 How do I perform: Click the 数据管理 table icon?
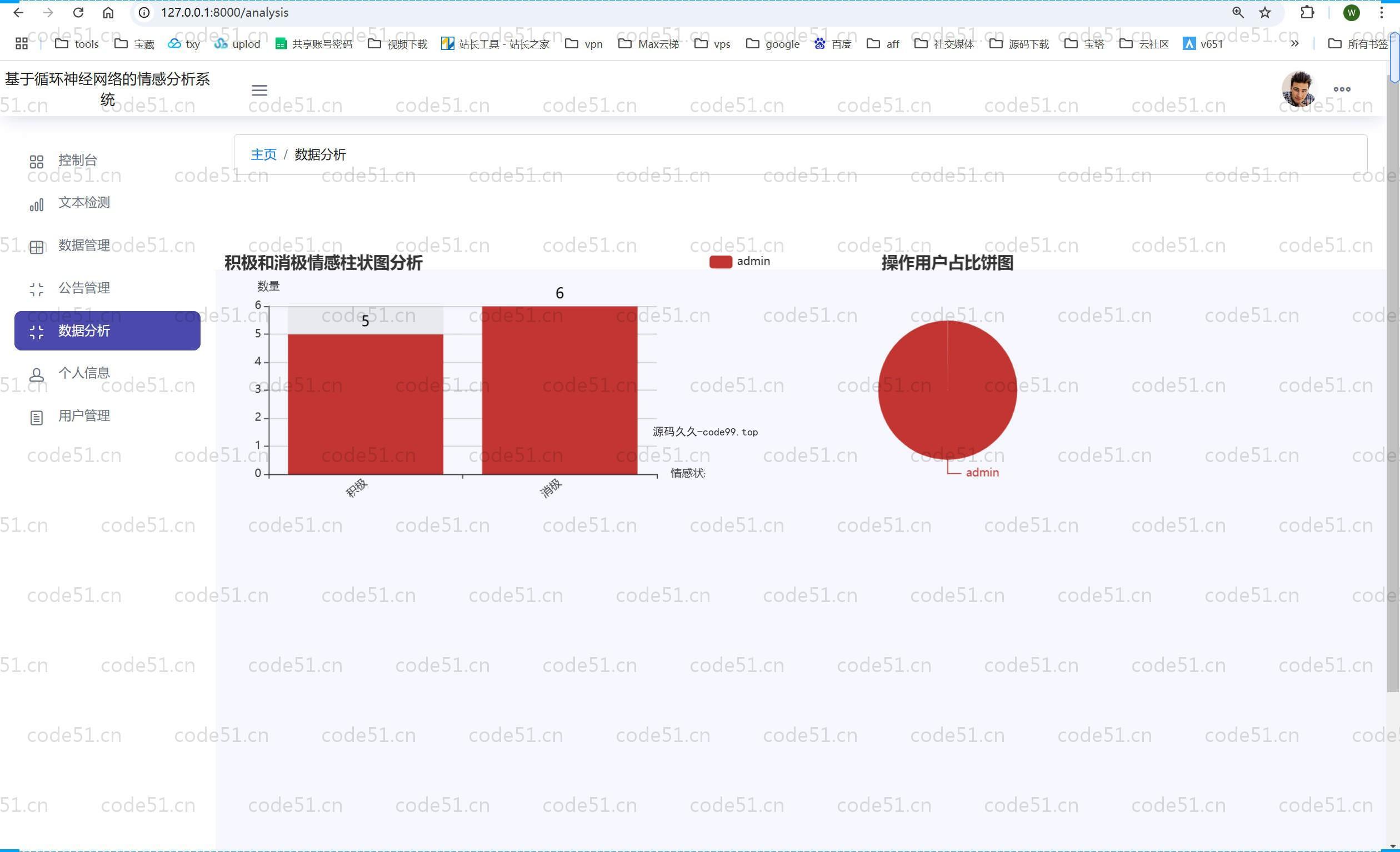(36, 247)
